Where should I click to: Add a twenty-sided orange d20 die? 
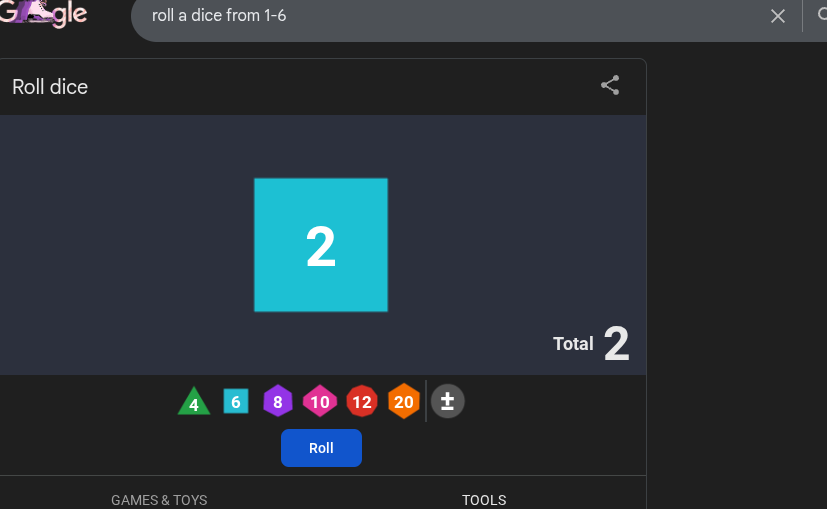click(403, 402)
